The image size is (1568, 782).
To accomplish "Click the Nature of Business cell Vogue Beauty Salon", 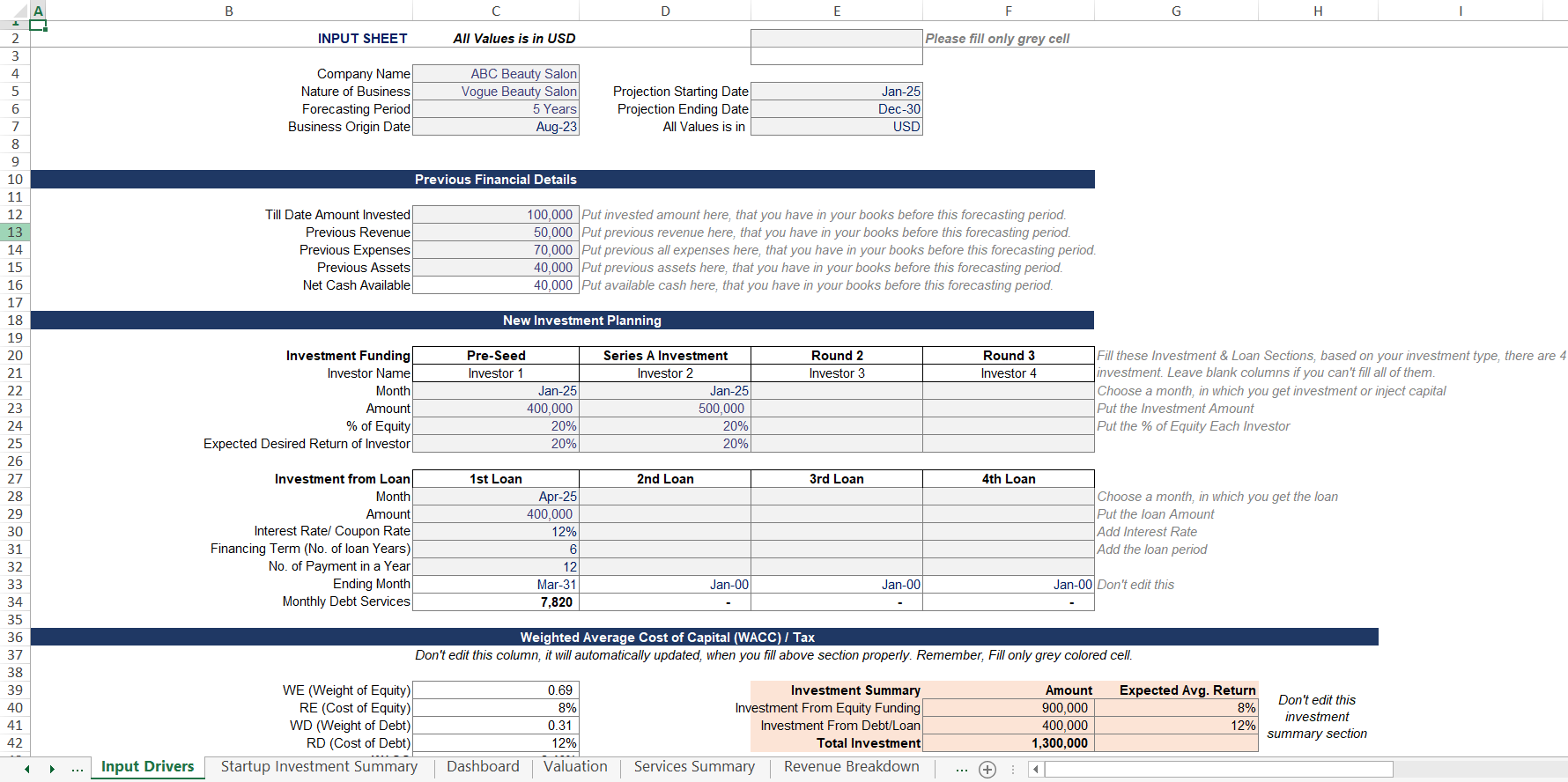I will pyautogui.click(x=496, y=92).
